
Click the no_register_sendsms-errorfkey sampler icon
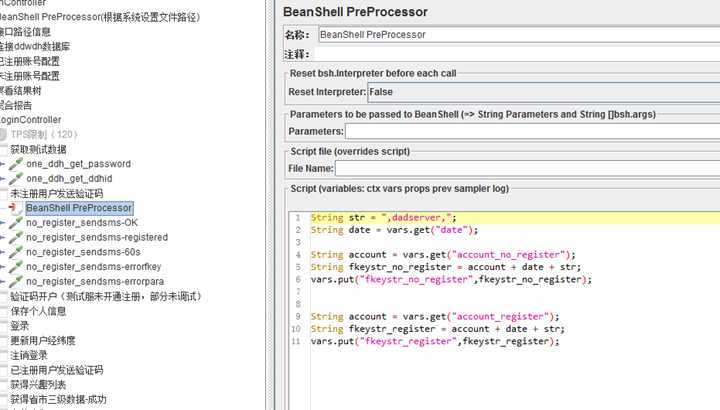16,267
